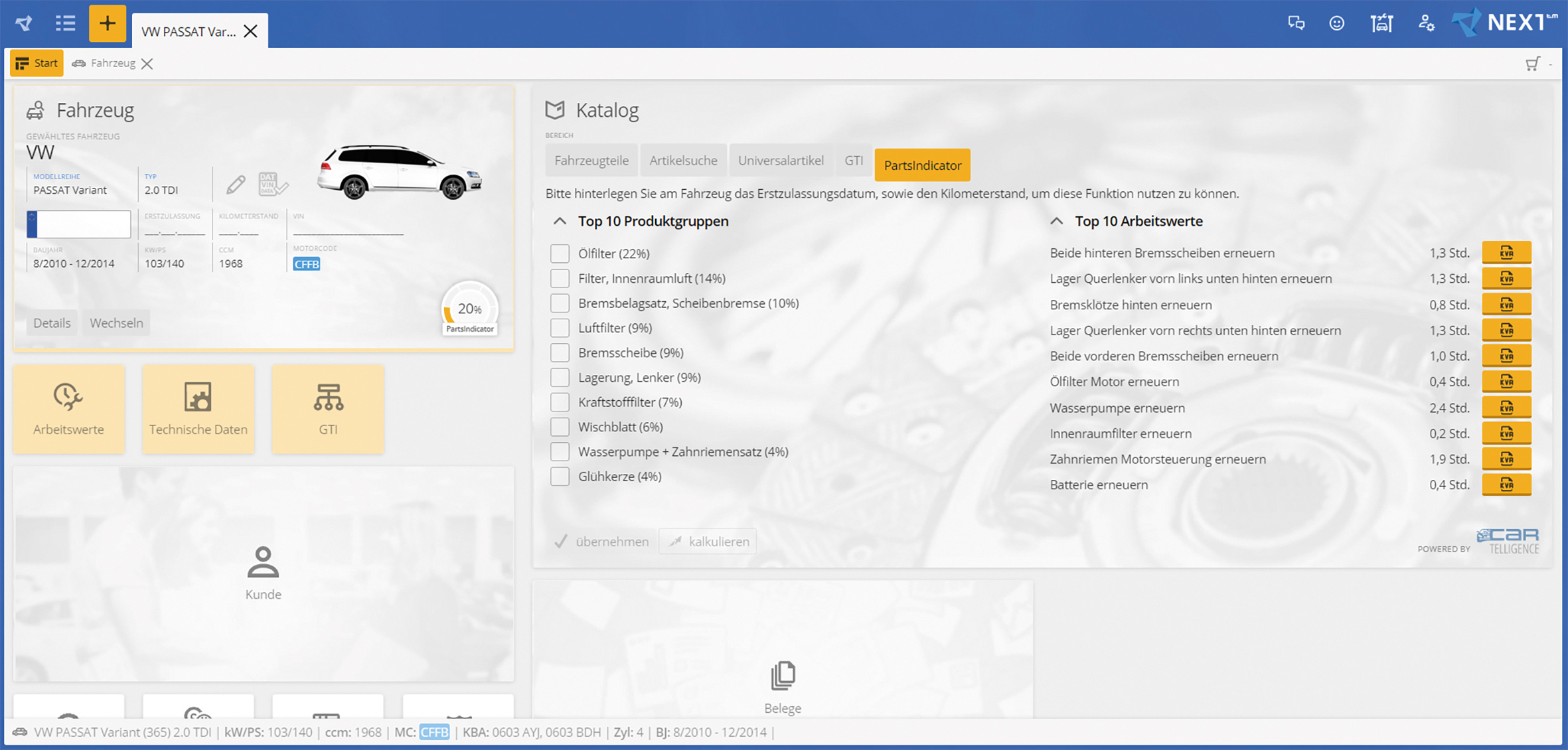
Task: Check Filter, Innenraumluft (14%) checkbox
Action: point(560,278)
